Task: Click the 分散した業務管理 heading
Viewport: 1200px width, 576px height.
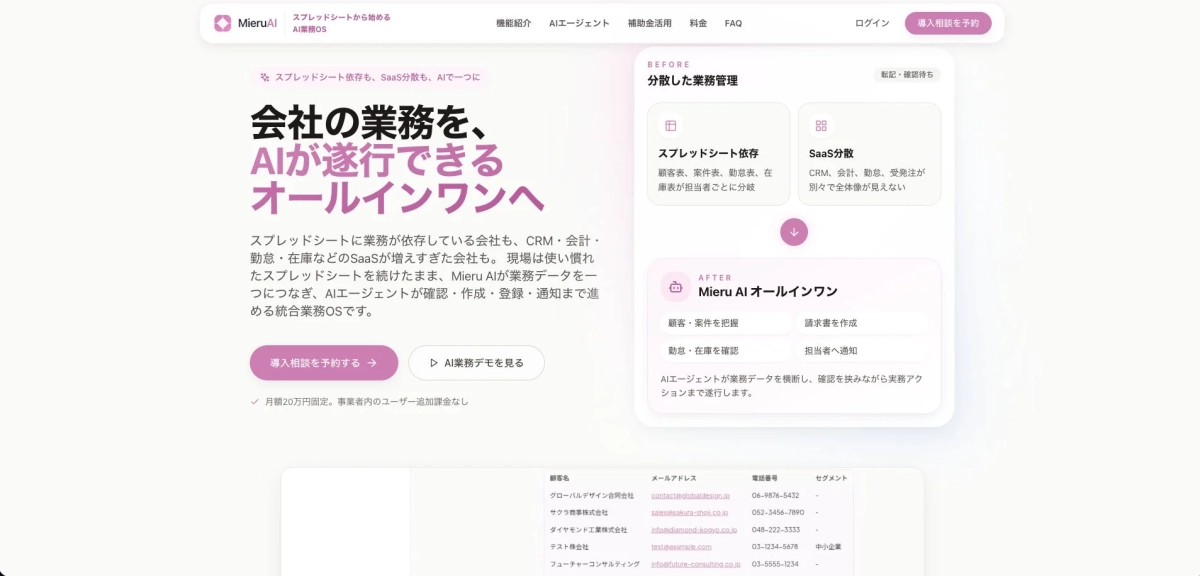Action: (x=692, y=81)
